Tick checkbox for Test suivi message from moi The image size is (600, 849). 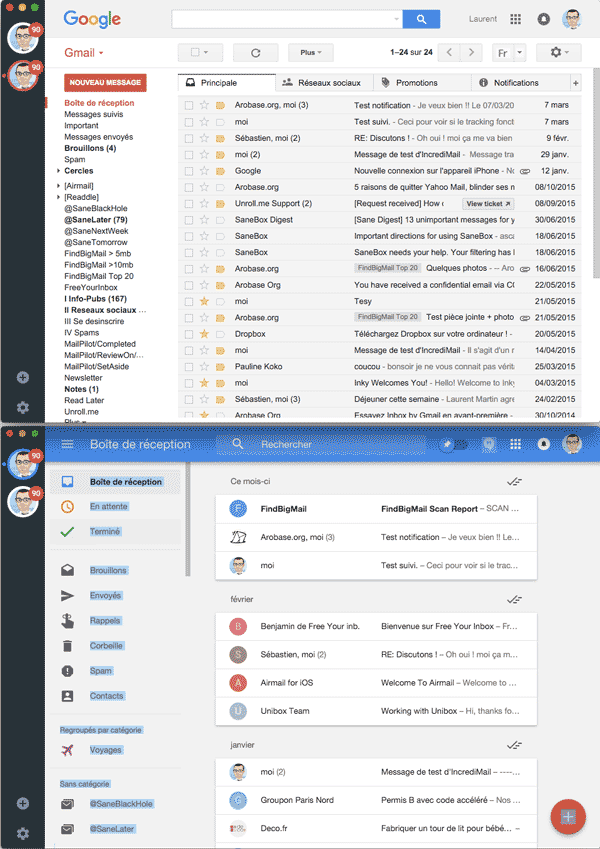click(x=189, y=122)
